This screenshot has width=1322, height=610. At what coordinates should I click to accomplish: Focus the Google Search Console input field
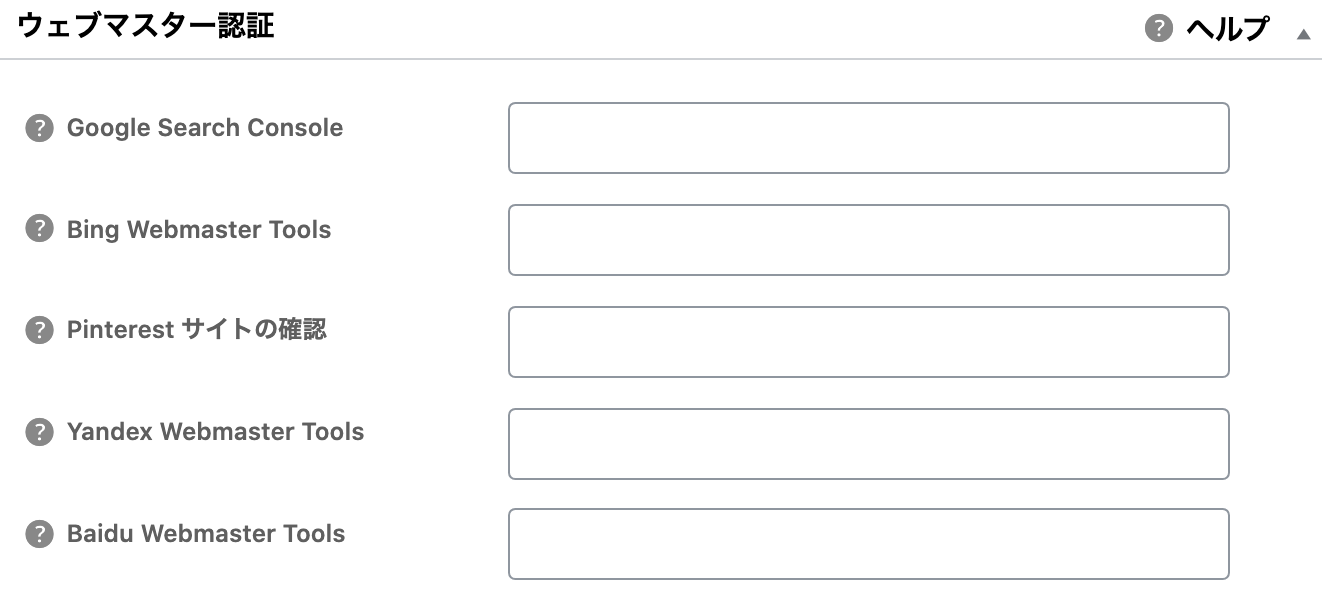click(x=868, y=138)
